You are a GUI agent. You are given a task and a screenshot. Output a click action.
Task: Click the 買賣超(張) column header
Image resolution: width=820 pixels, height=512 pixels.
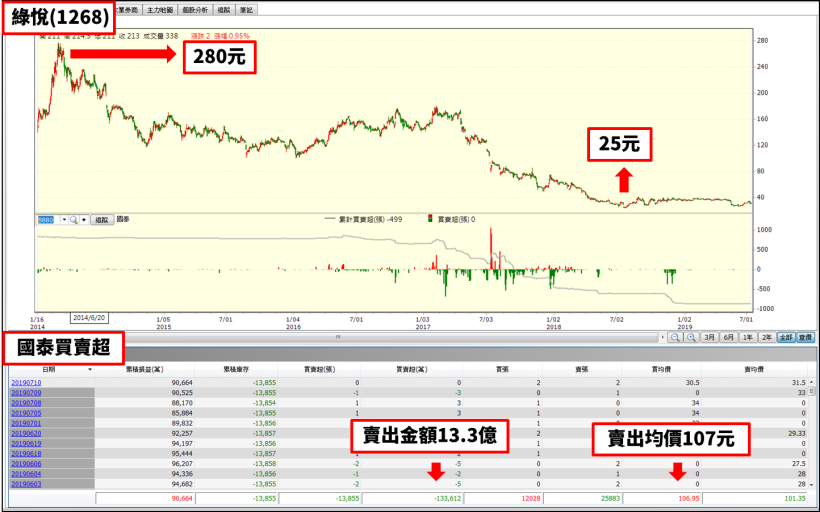coord(319,369)
